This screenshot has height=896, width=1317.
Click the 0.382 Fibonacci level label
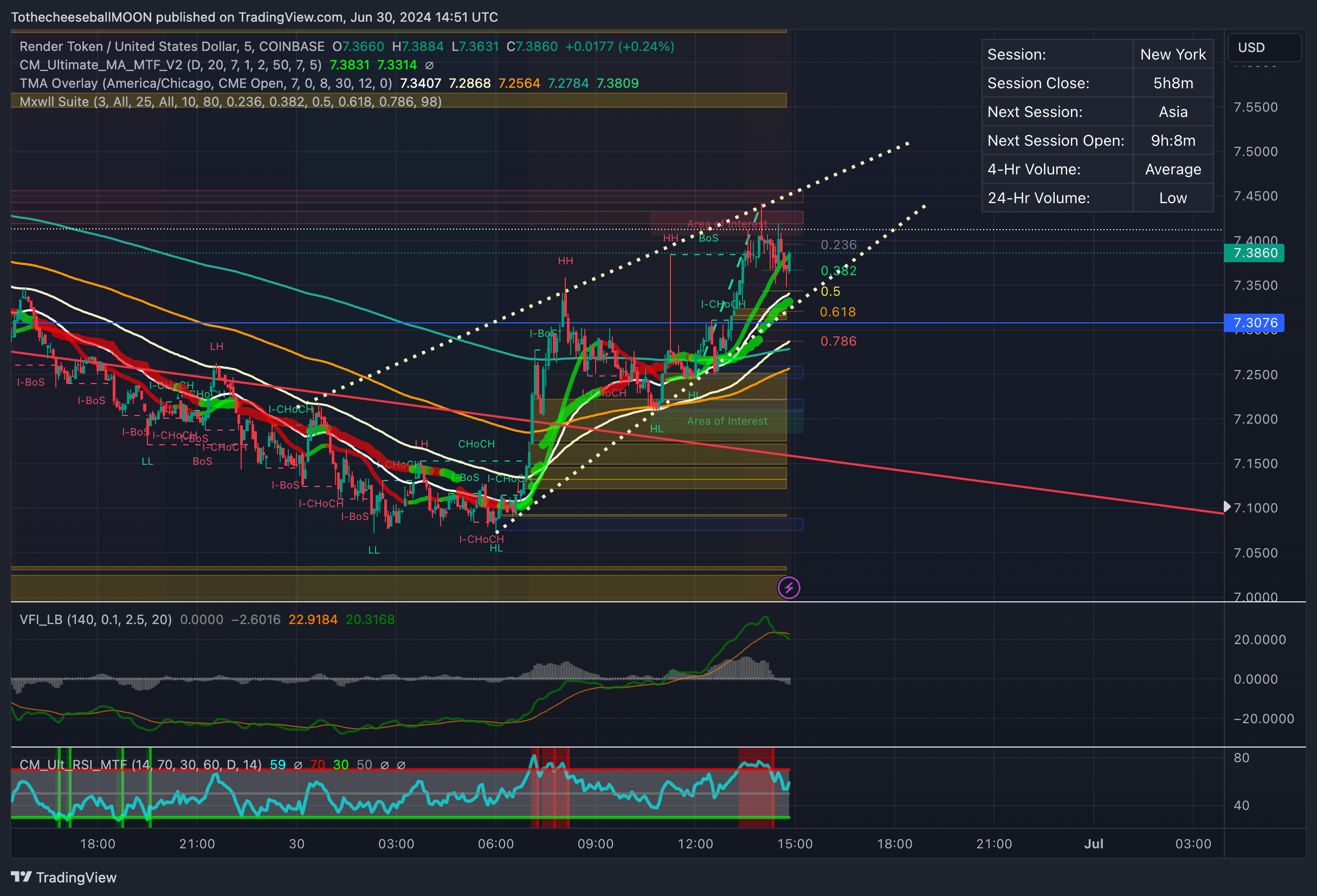839,271
